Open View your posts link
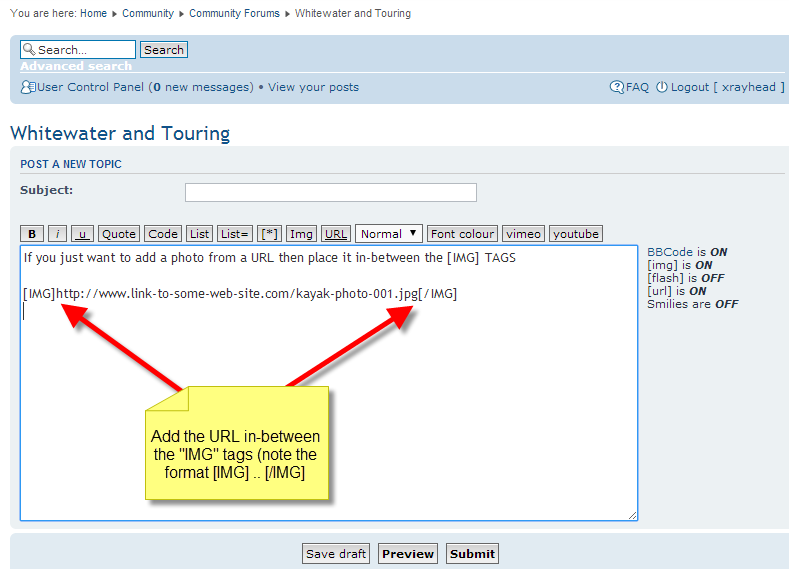The height and width of the screenshot is (569, 789). (x=313, y=87)
